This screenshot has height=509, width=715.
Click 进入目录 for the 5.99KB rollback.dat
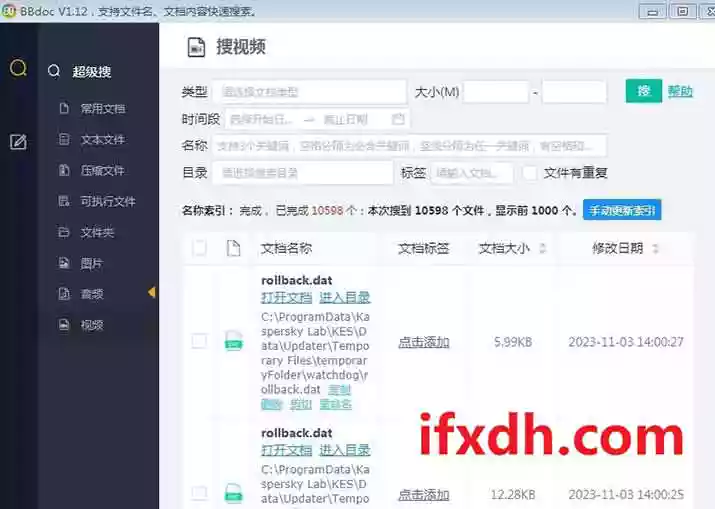[345, 298]
